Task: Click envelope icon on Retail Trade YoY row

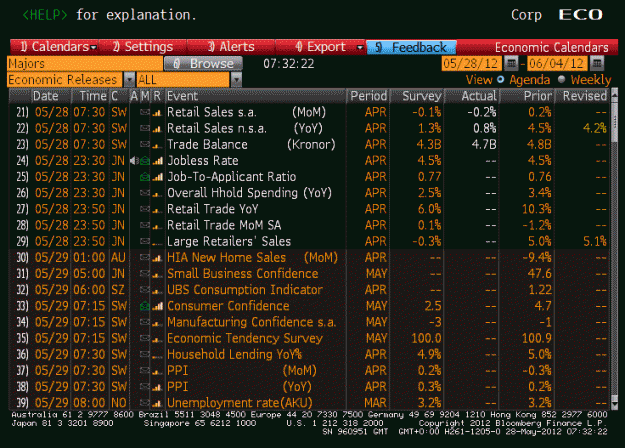Action: [x=145, y=209]
